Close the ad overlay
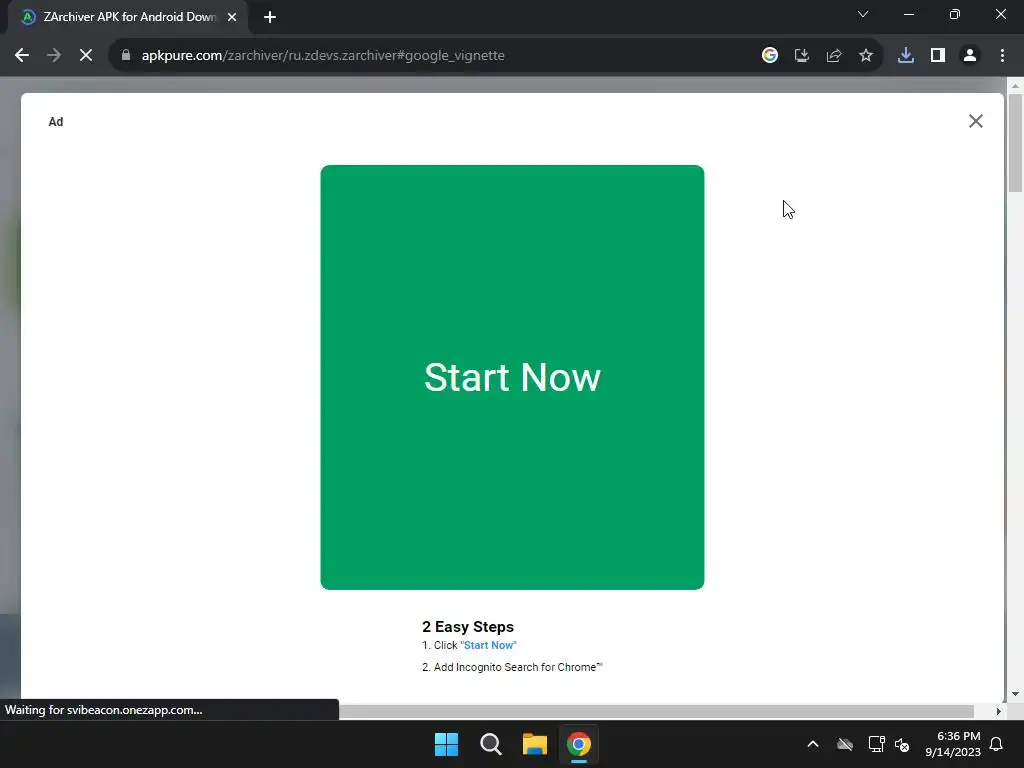The image size is (1024, 768). pyautogui.click(x=976, y=121)
